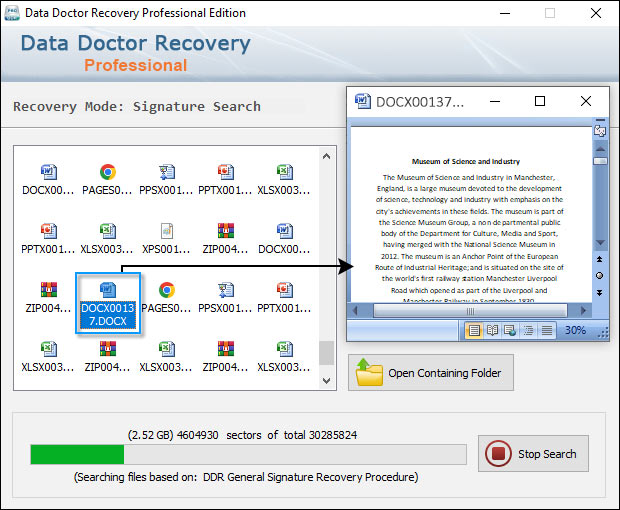Screen dimensions: 620x510
Task: Click the Stop Search button
Action: pos(533,453)
